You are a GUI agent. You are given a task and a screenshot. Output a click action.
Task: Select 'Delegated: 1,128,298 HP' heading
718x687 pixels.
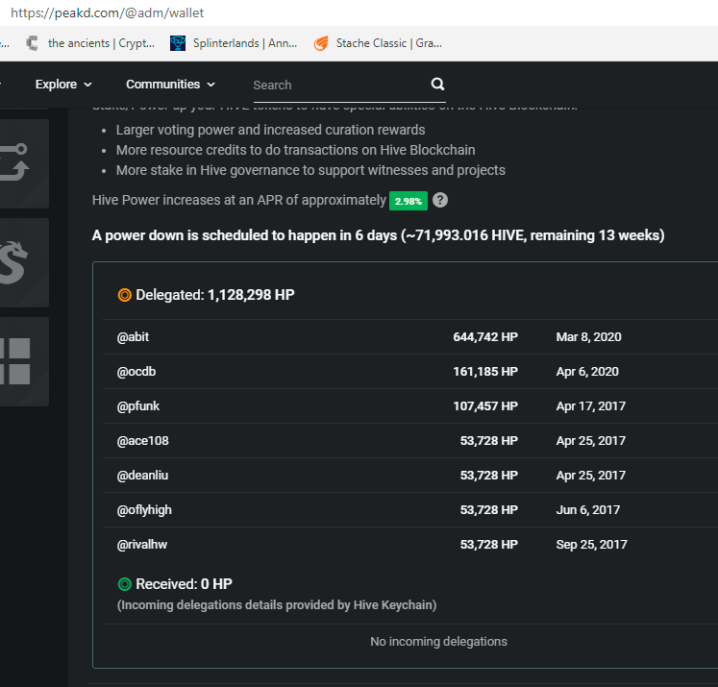215,295
